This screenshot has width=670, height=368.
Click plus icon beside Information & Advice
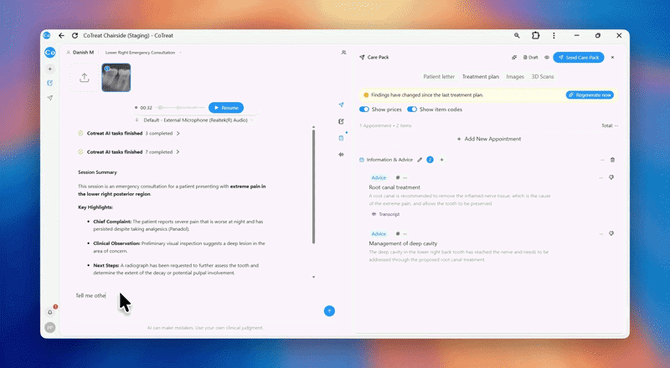pos(442,160)
